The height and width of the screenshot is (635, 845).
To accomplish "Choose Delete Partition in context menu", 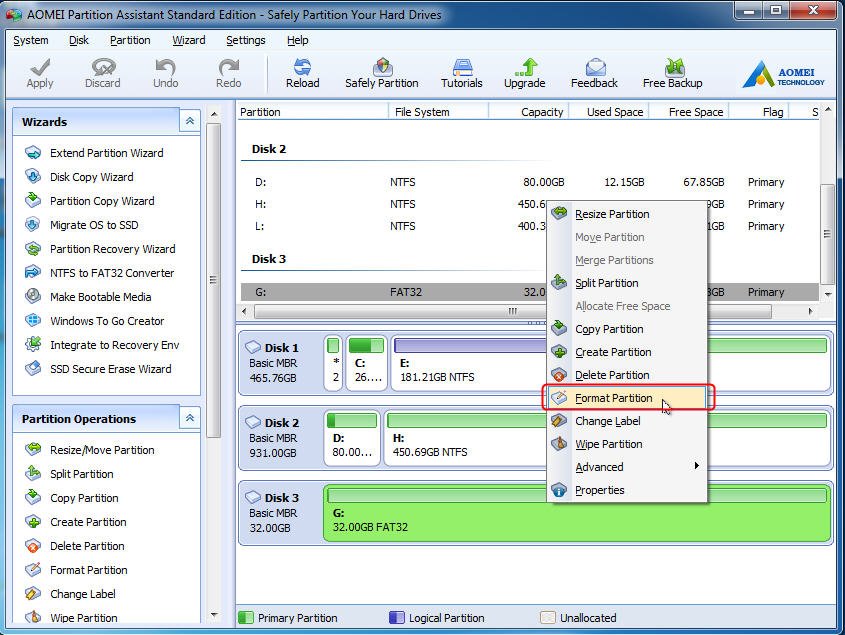I will pyautogui.click(x=627, y=375).
